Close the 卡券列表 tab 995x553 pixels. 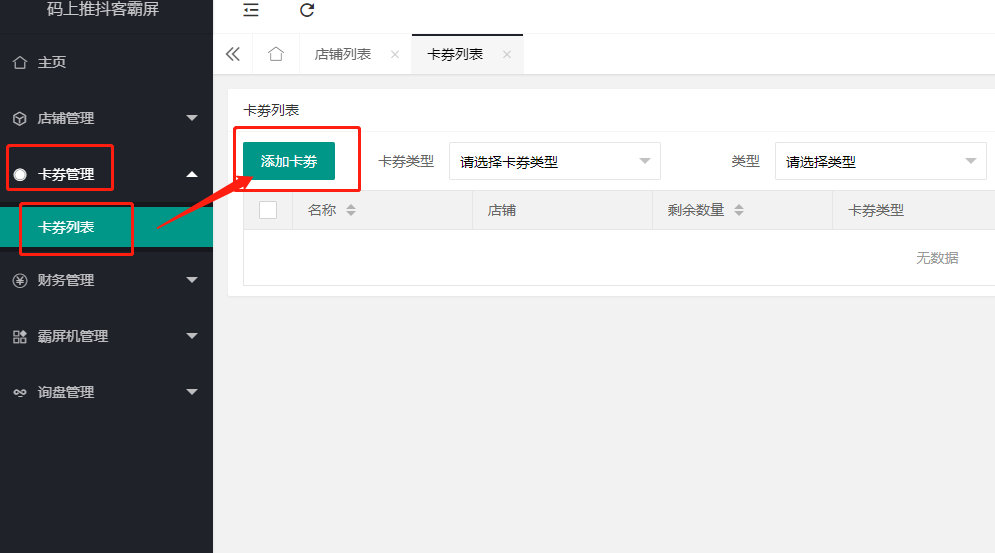click(x=506, y=55)
